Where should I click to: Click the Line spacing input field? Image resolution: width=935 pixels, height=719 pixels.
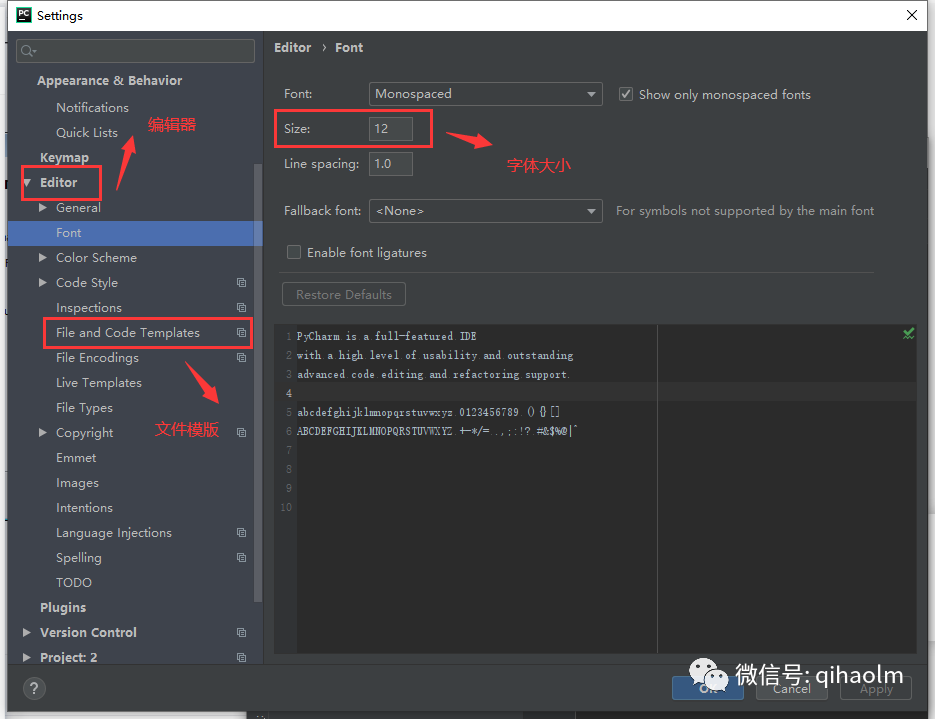[x=391, y=164]
